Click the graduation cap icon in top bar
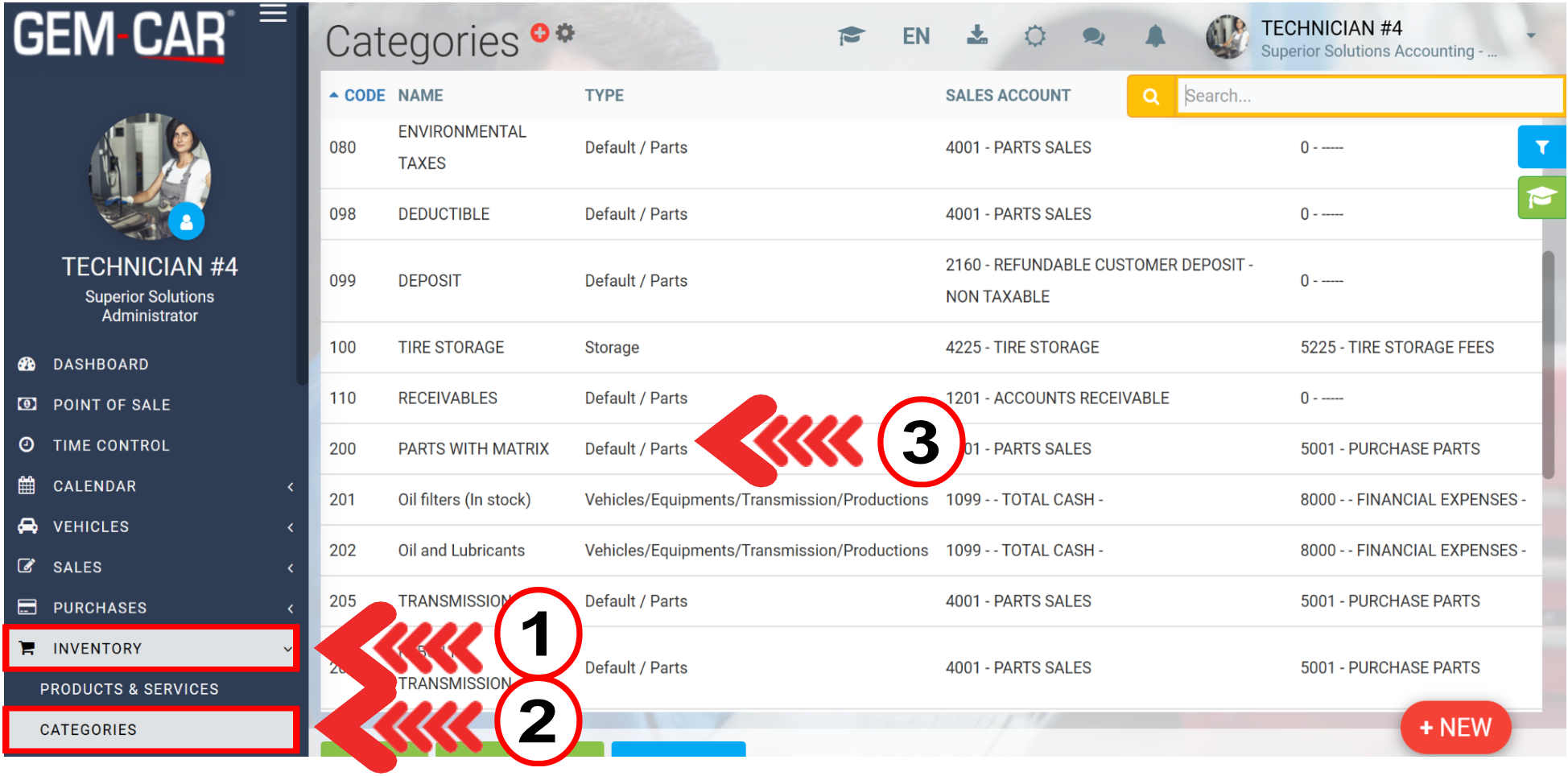The image size is (1568, 776). (x=851, y=36)
